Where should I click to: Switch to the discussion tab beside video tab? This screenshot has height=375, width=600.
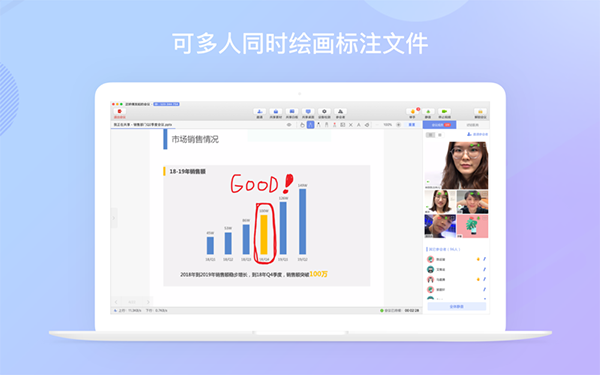coord(473,125)
